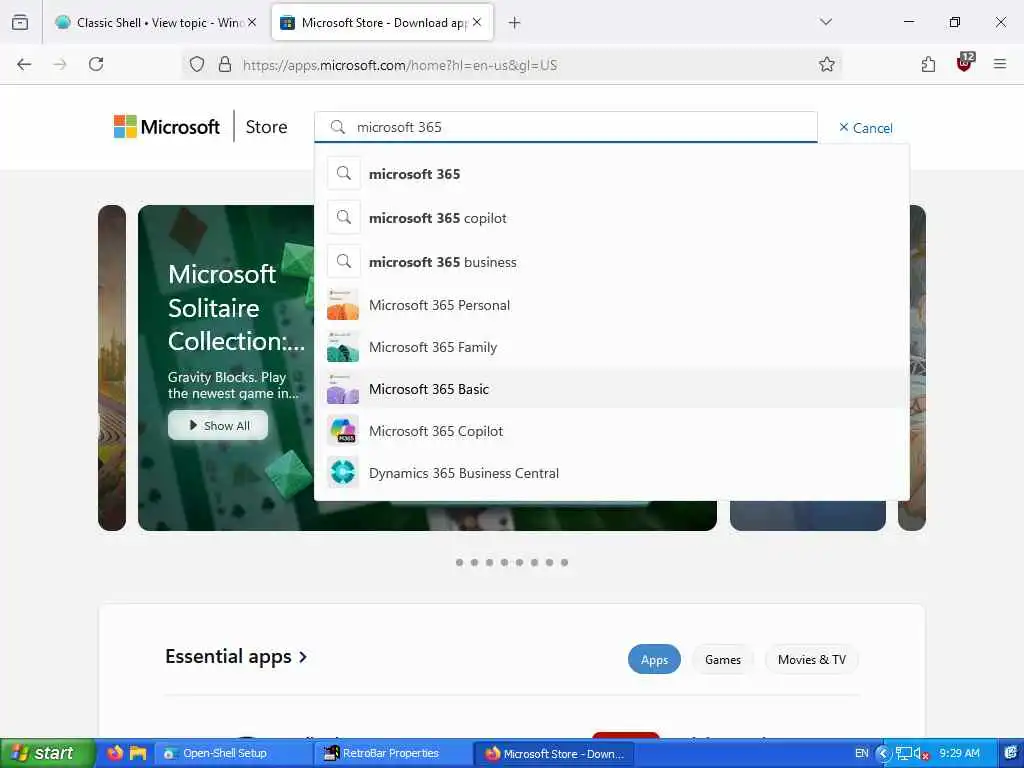Cancel the search
Viewport: 1024px width, 768px height.
tap(865, 128)
